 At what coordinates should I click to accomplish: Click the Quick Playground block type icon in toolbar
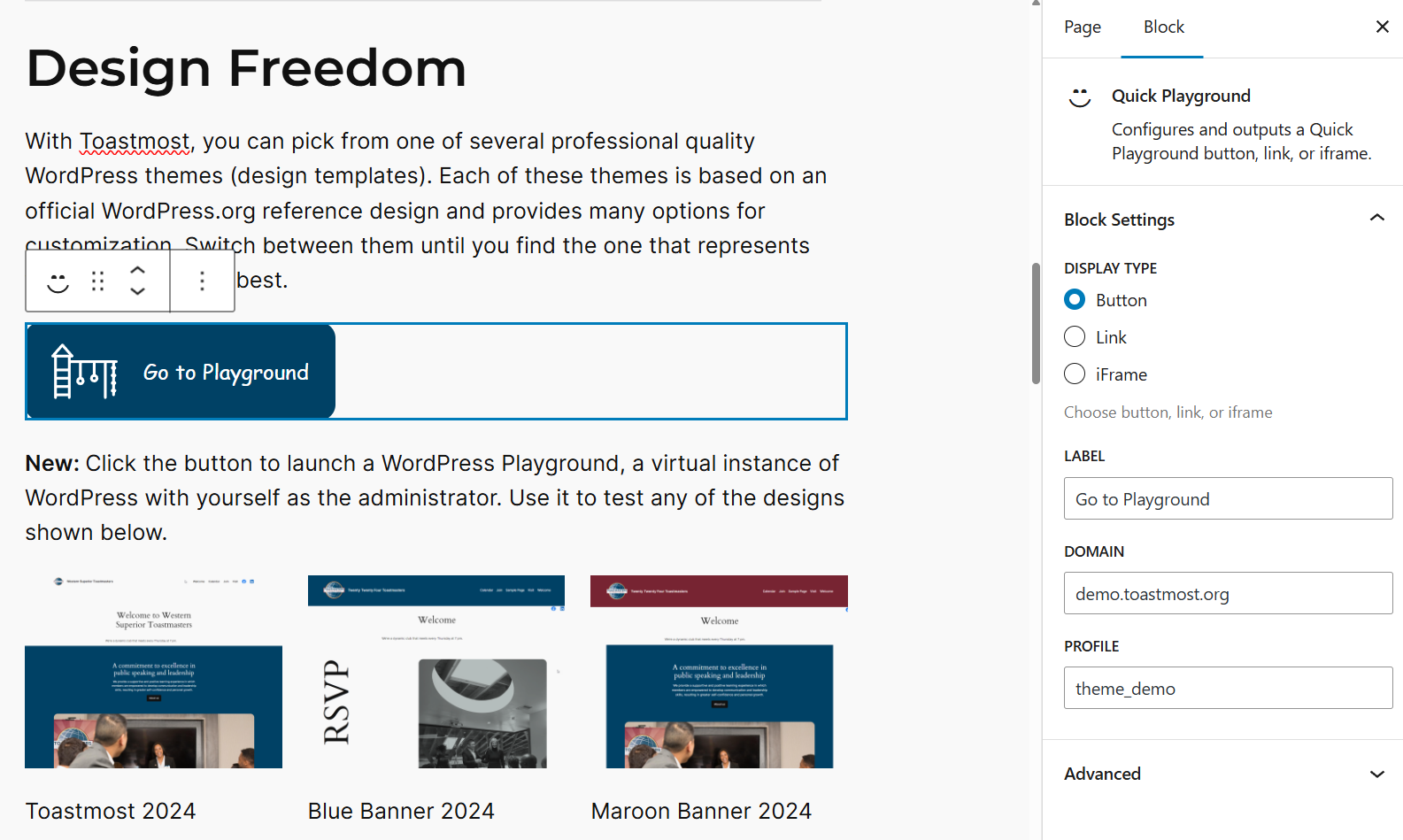[x=58, y=281]
